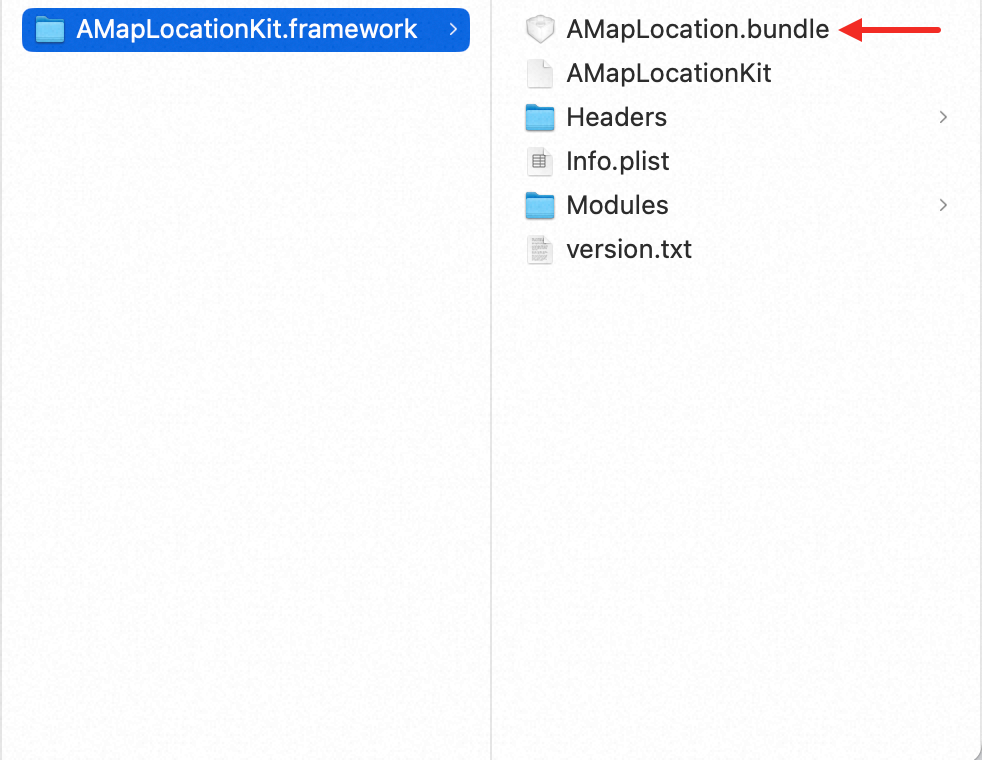Click chevron beside AMapLocationKit.framework
The width and height of the screenshot is (982, 760).
[x=453, y=29]
